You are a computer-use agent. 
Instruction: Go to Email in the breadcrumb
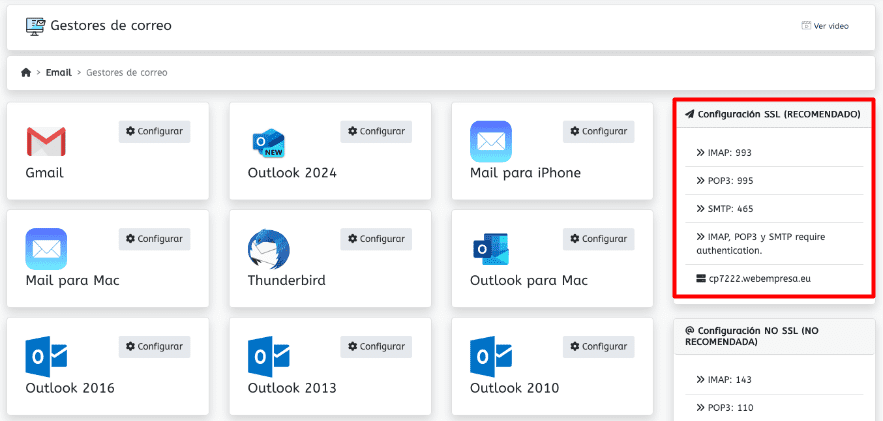(59, 73)
